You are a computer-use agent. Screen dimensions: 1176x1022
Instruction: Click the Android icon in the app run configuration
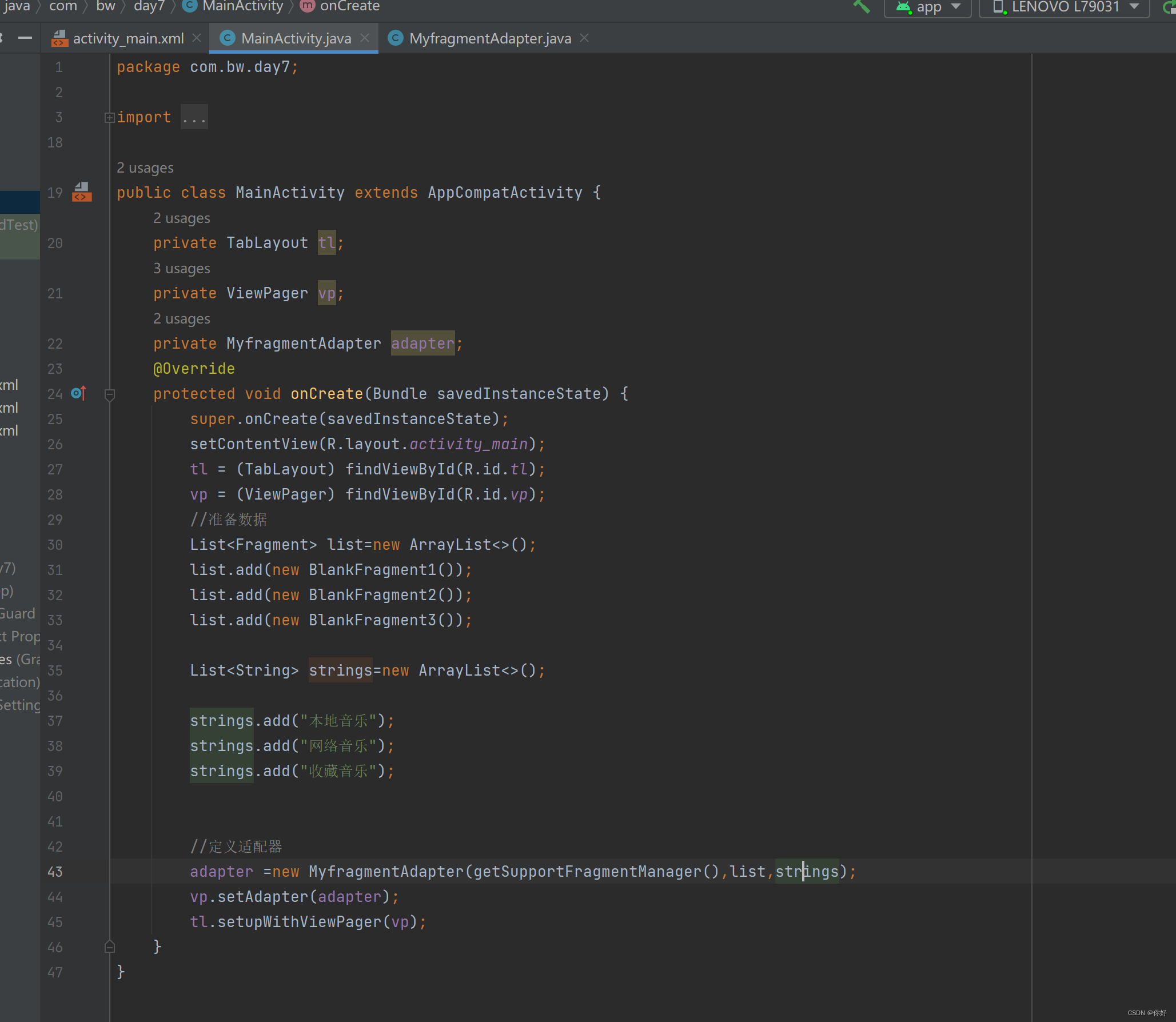pyautogui.click(x=903, y=7)
